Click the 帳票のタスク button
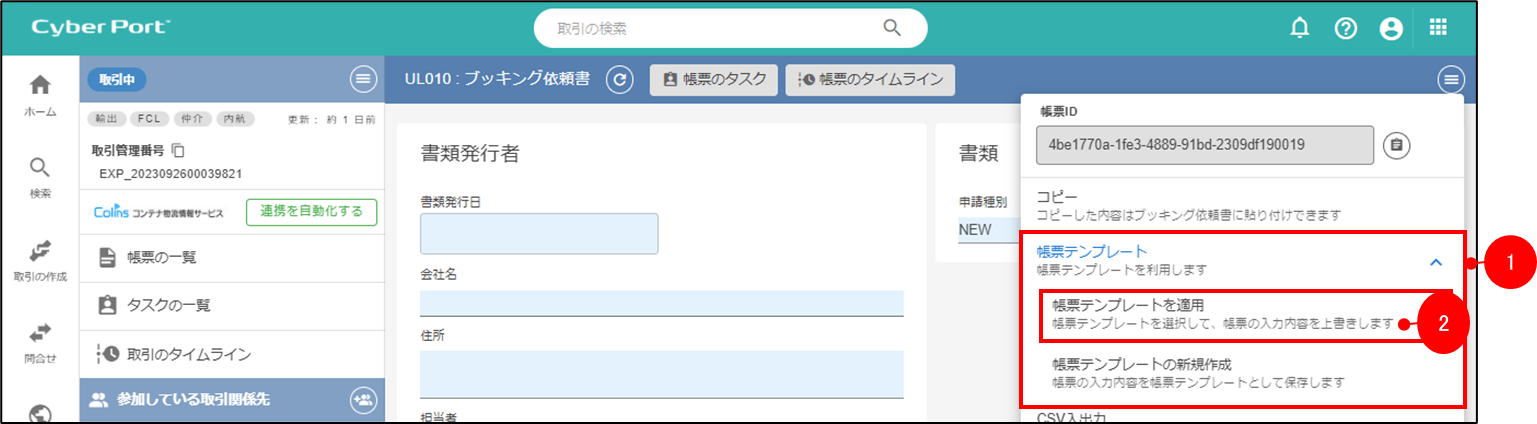The height and width of the screenshot is (424, 1537). (x=714, y=80)
